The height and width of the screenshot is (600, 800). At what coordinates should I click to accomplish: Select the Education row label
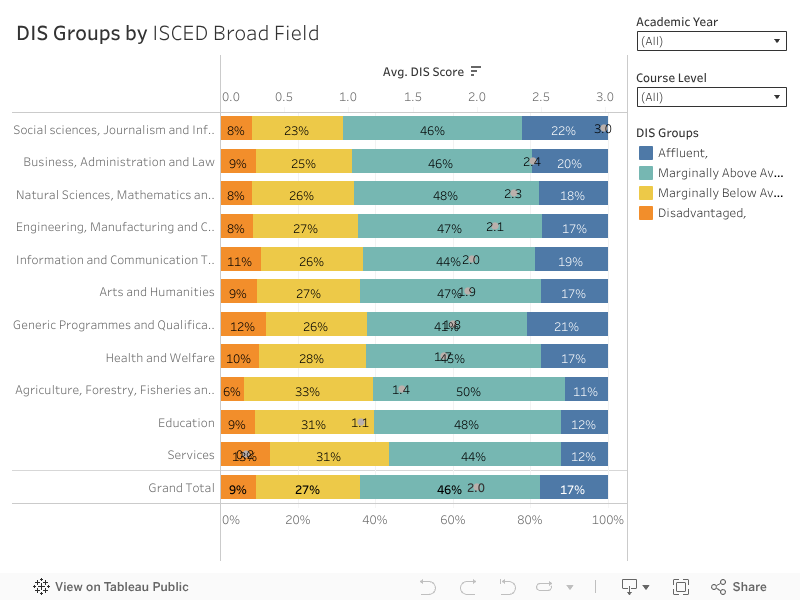pyautogui.click(x=186, y=423)
